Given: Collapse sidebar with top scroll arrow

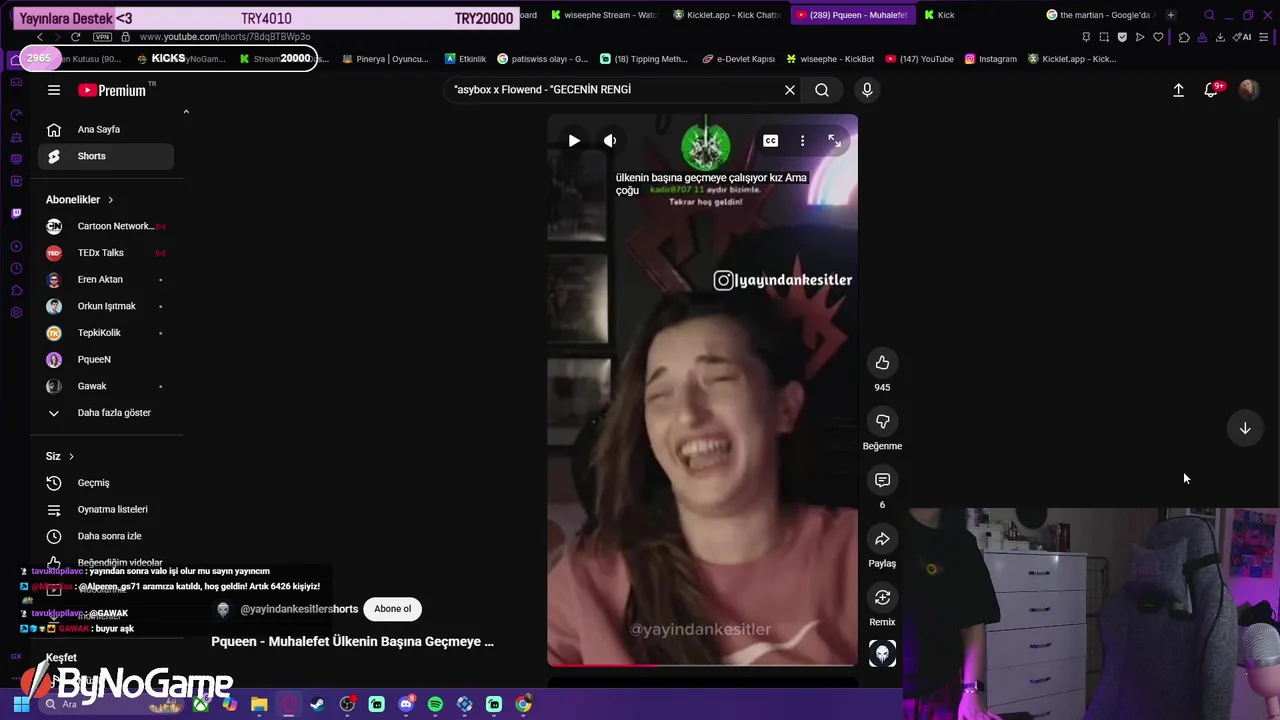Looking at the screenshot, I should (x=186, y=112).
